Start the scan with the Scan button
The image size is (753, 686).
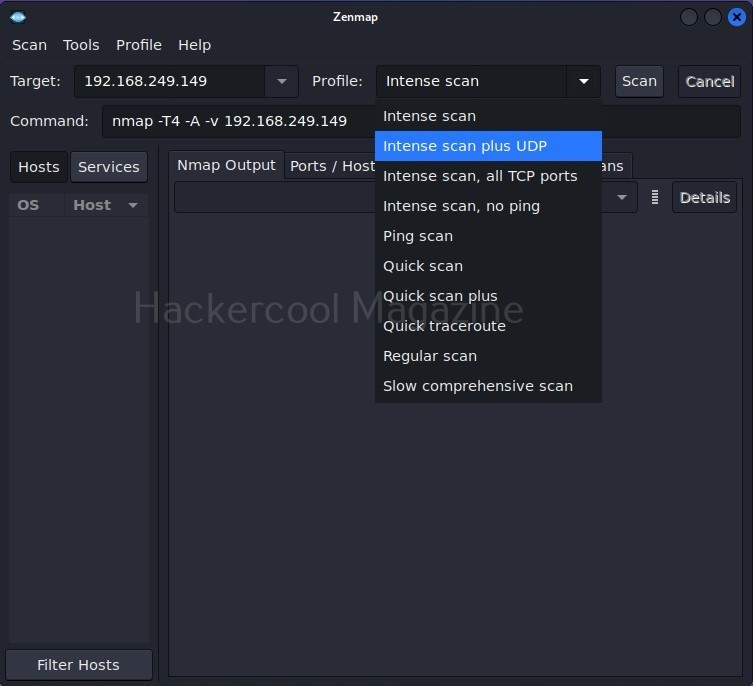click(639, 81)
